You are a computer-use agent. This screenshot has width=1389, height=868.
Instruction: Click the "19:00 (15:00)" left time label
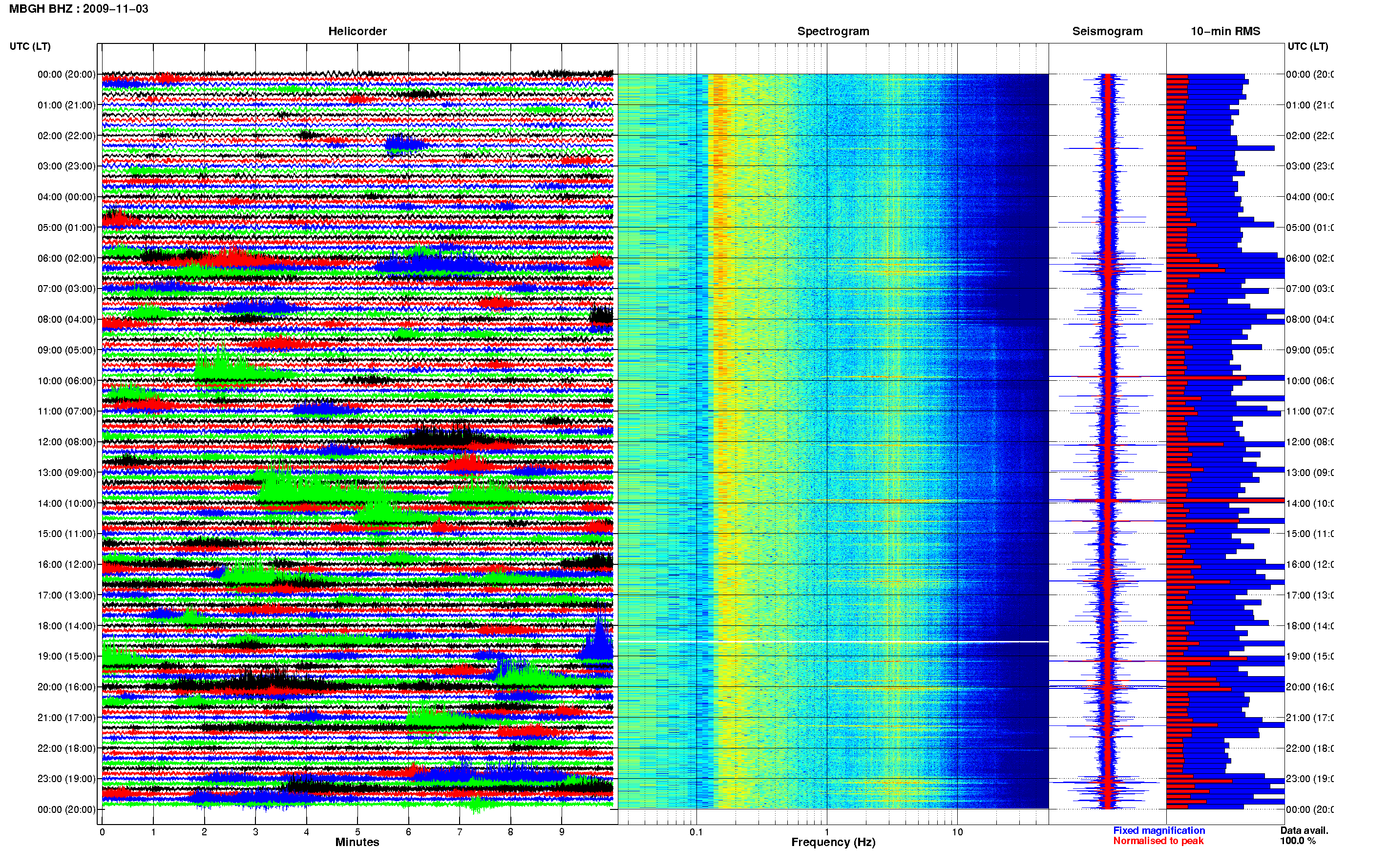(x=66, y=656)
